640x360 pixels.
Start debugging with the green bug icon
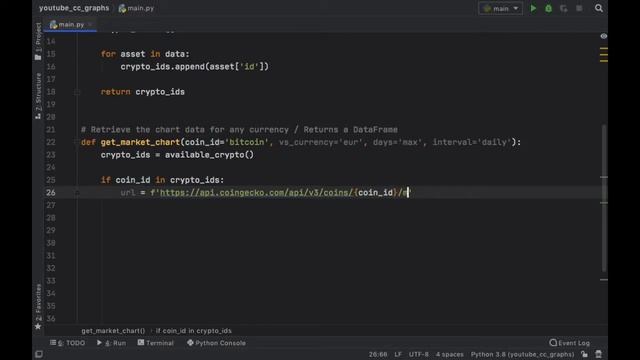549,8
